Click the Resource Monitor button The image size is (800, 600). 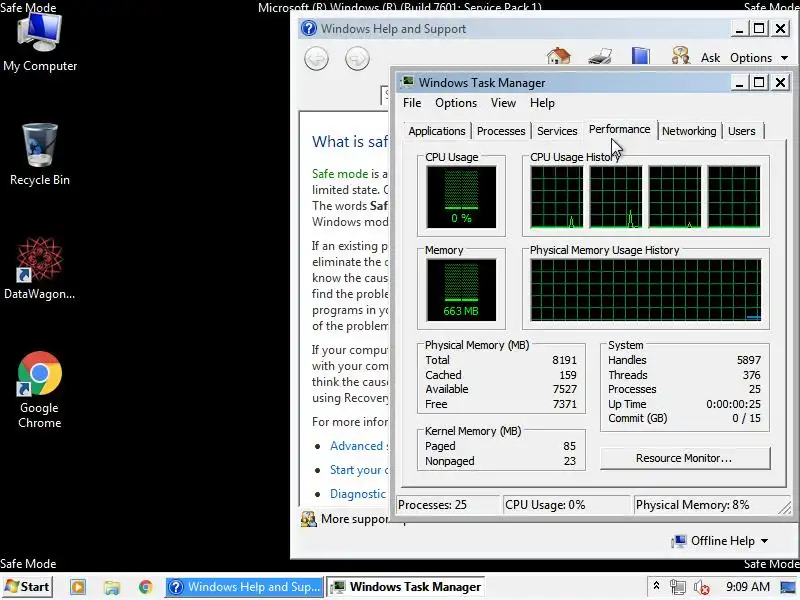coord(684,458)
